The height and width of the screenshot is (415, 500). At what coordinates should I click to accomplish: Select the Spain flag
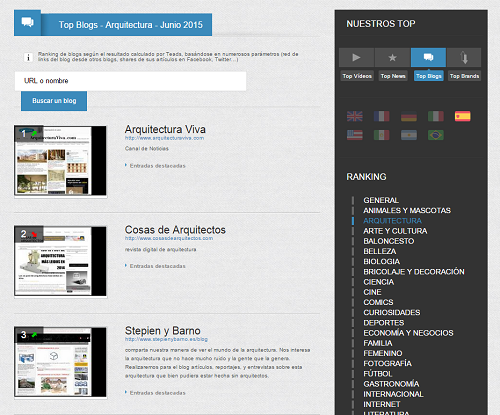tap(463, 116)
